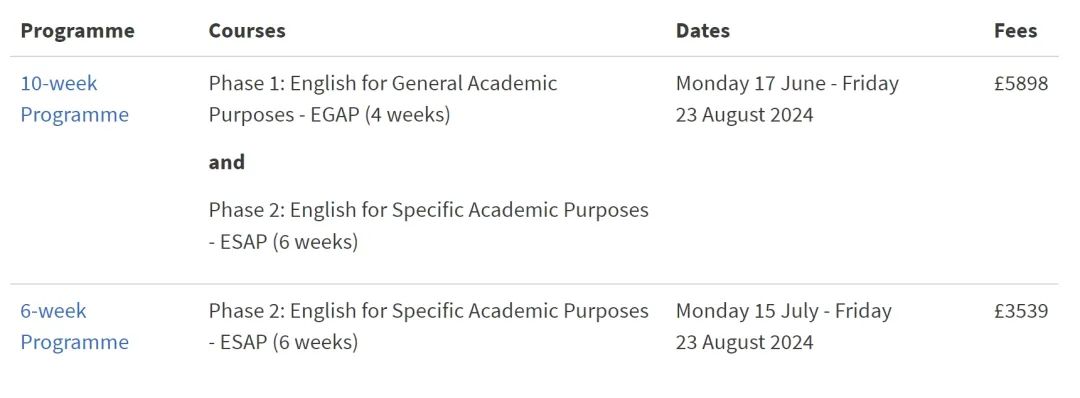This screenshot has width=1080, height=398.
Task: Click Phase 1 English for General Academic text
Action: pos(383,84)
